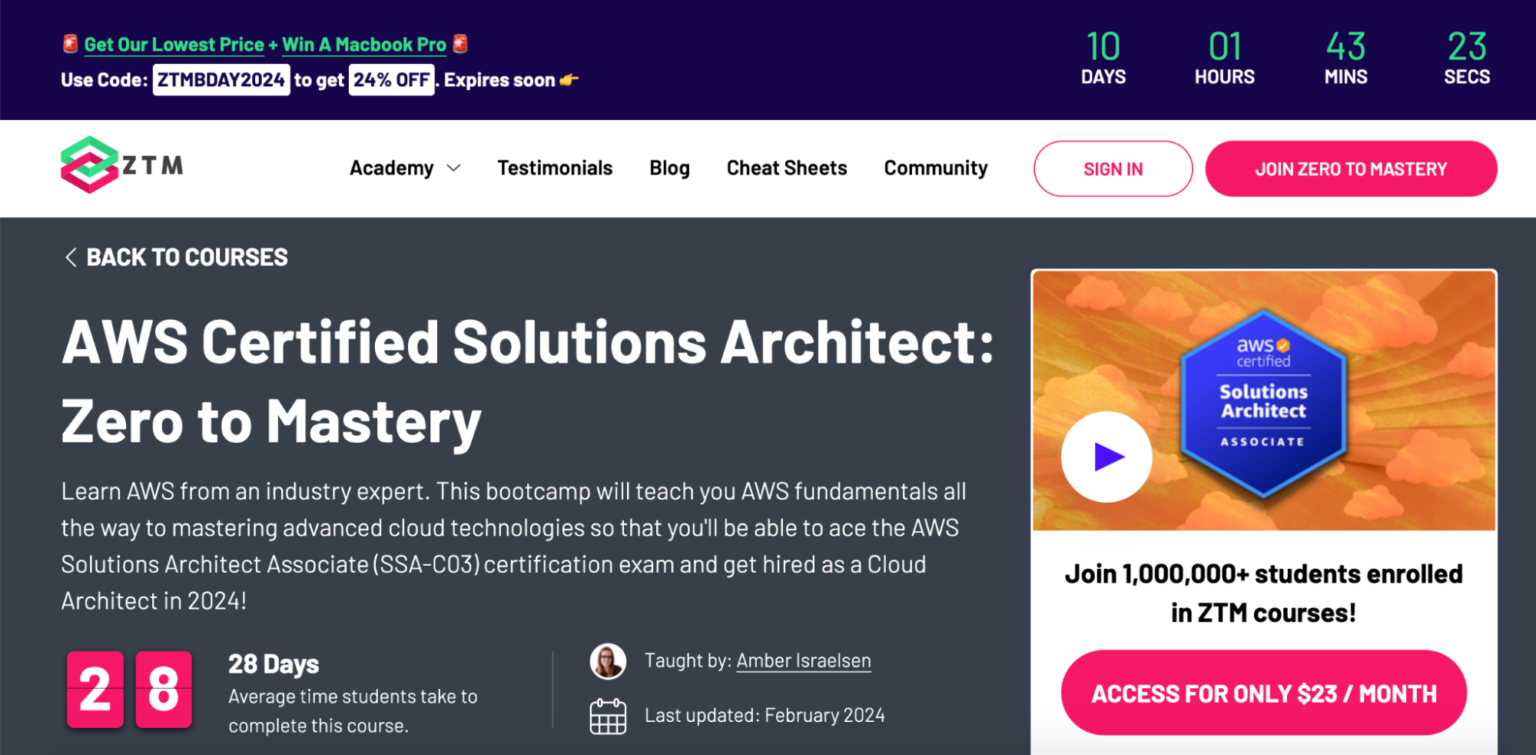Click the back arrow beside BACK TO COURSES
Viewport: 1536px width, 755px height.
[x=70, y=257]
